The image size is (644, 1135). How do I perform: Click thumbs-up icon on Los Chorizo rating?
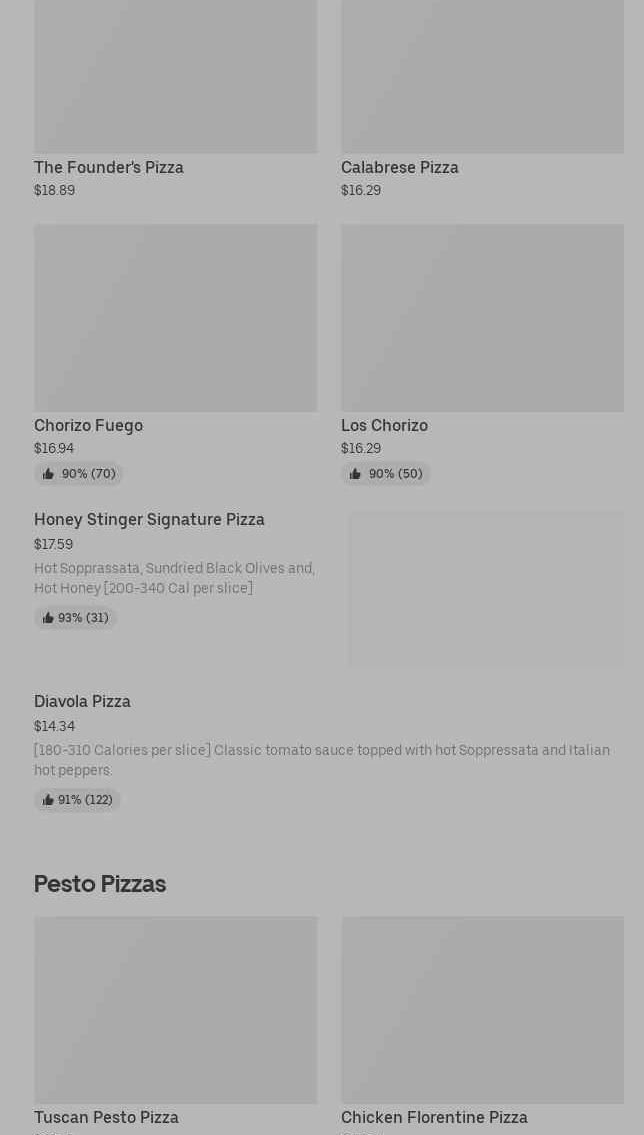355,474
